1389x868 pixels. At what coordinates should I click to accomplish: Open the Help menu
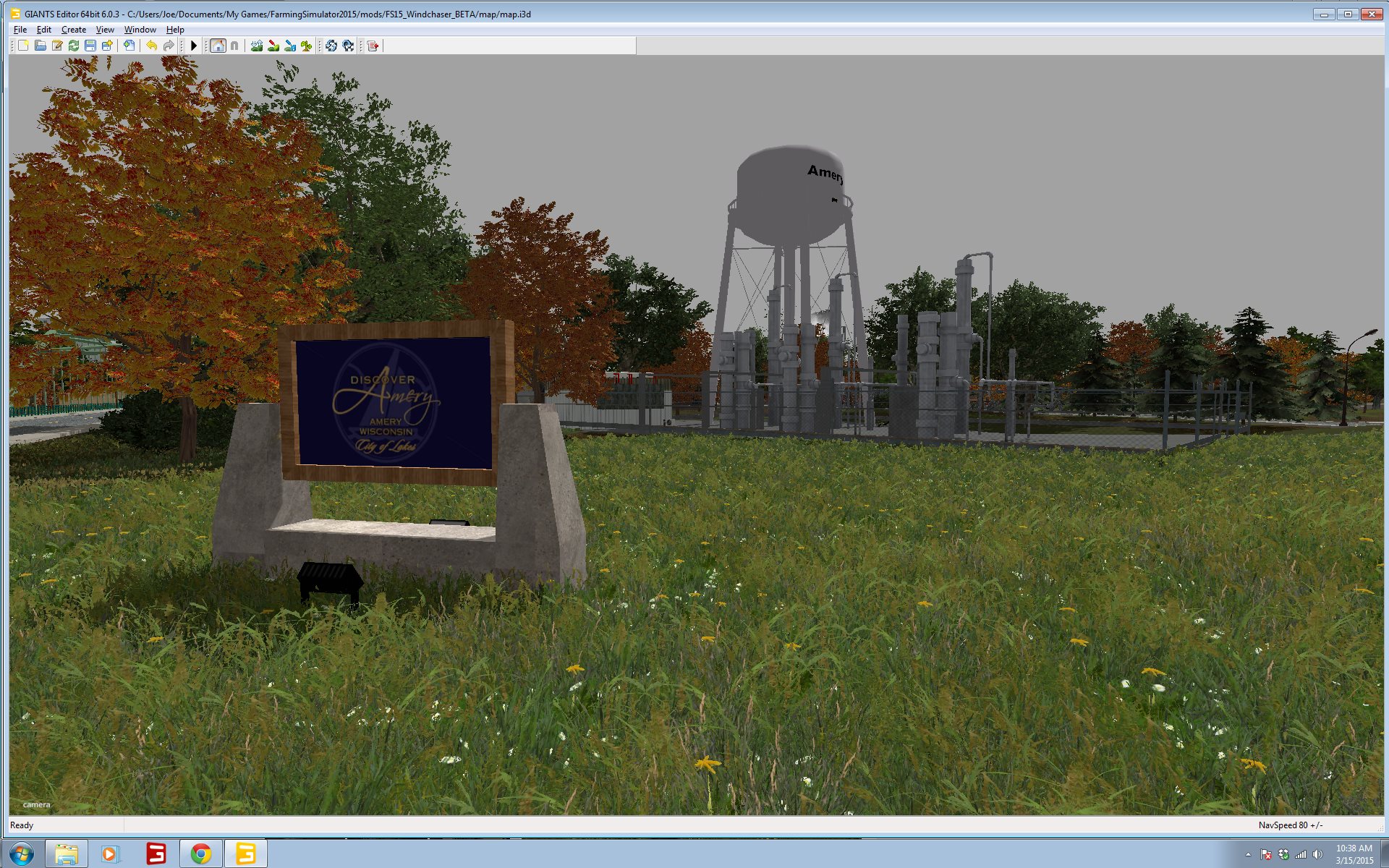point(175,30)
